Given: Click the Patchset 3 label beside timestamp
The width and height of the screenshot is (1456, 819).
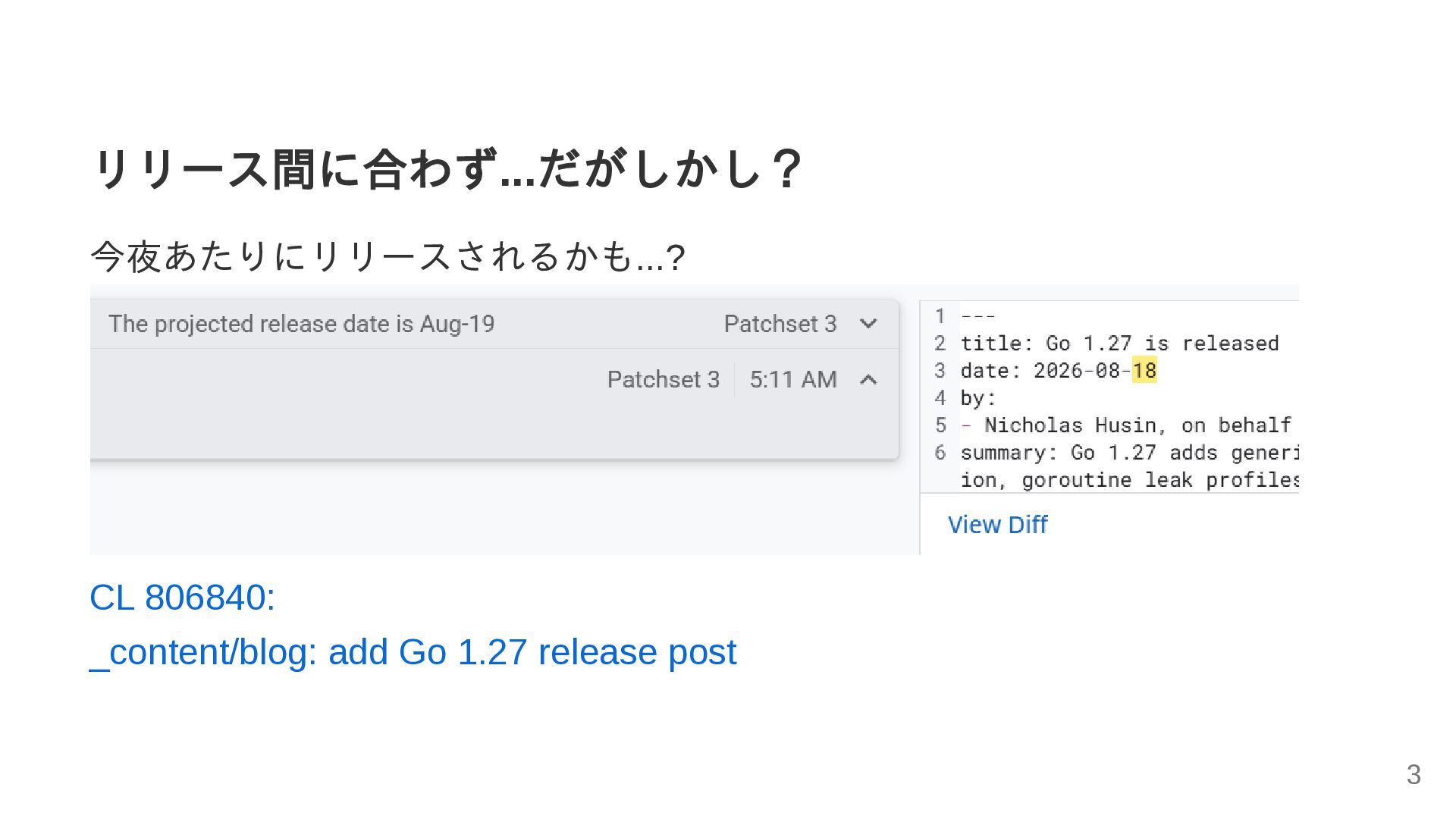Looking at the screenshot, I should 664,379.
